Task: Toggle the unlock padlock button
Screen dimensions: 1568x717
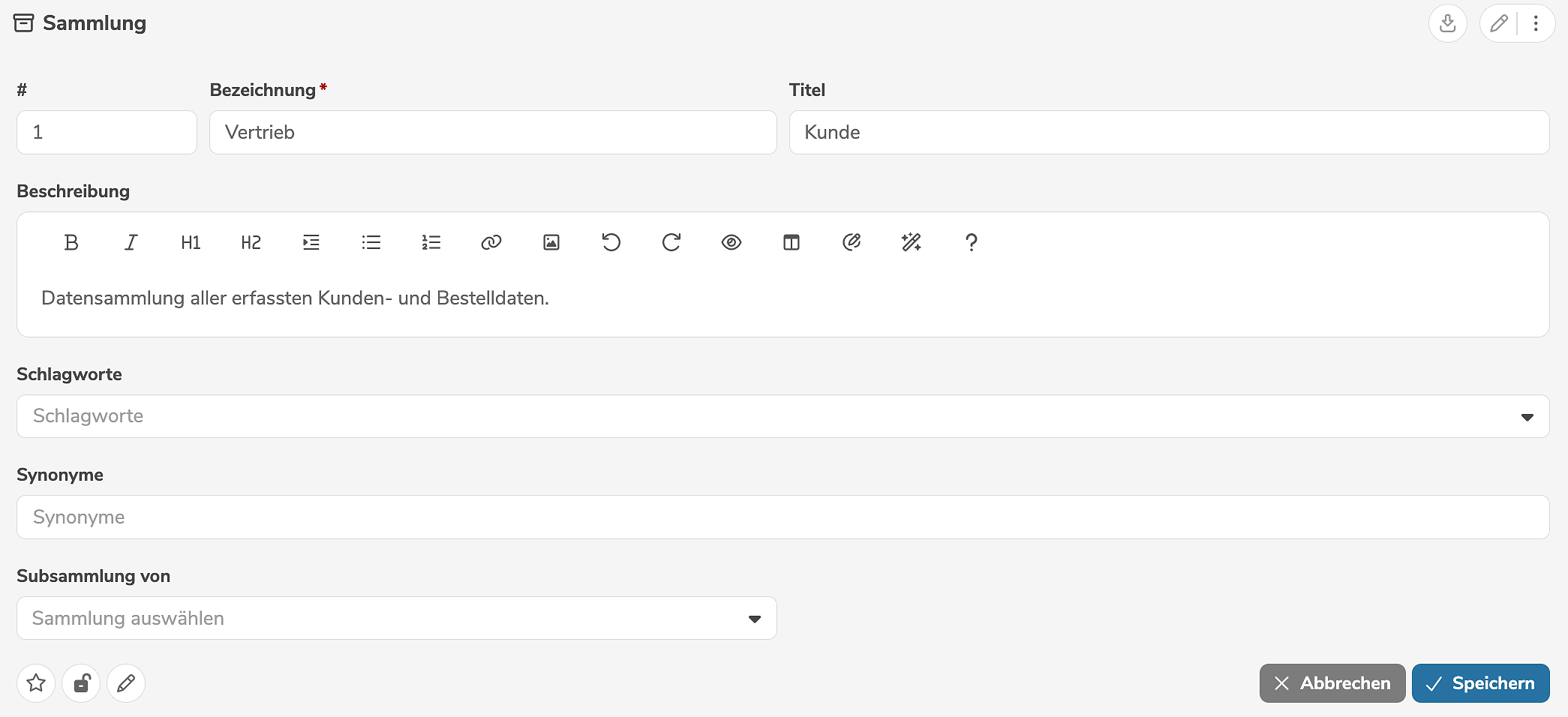Action: (81, 683)
